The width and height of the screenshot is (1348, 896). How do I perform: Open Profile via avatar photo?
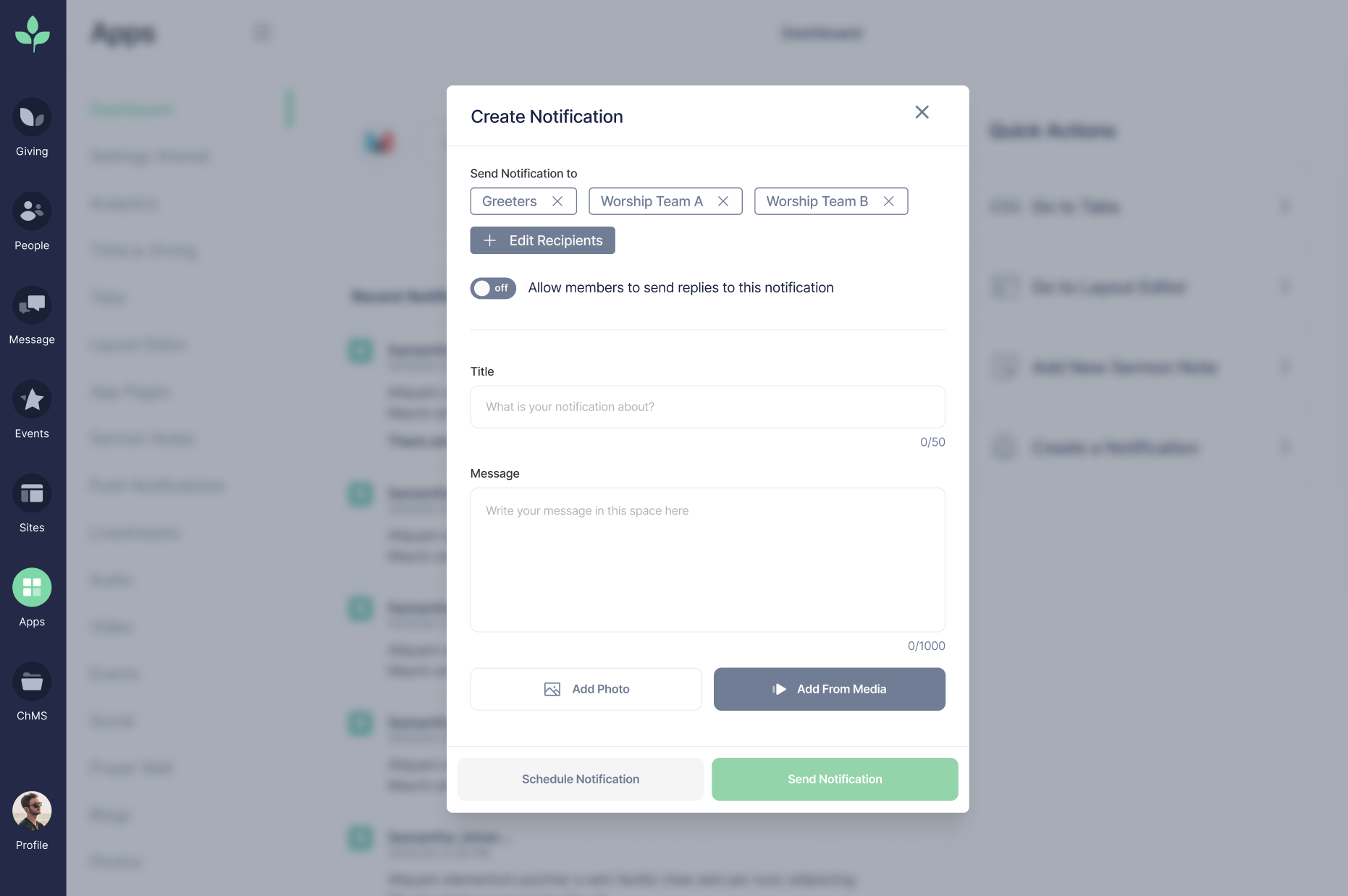coord(32,811)
